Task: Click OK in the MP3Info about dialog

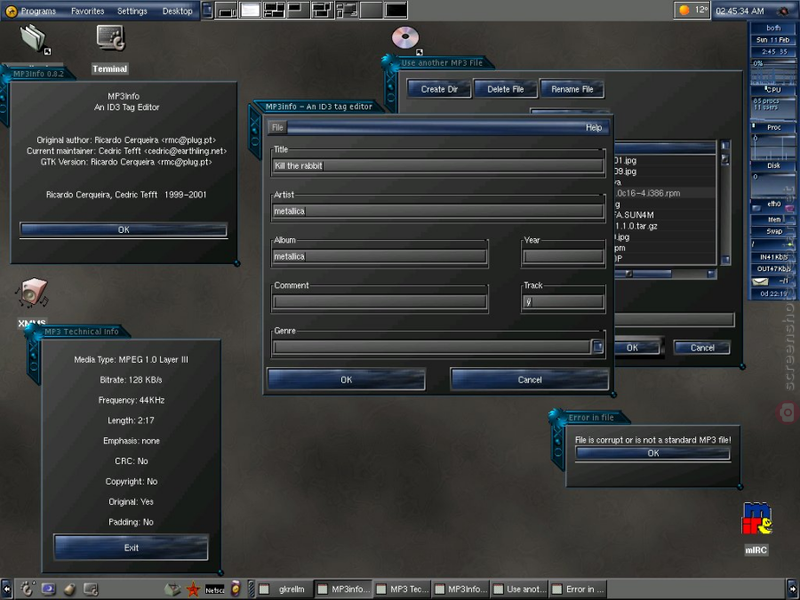Action: tap(123, 230)
